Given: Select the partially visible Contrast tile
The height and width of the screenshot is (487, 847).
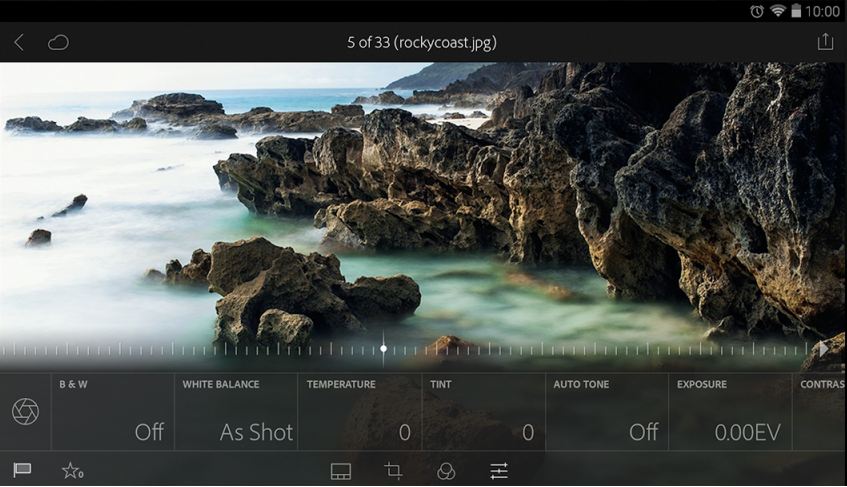Looking at the screenshot, I should [821, 412].
